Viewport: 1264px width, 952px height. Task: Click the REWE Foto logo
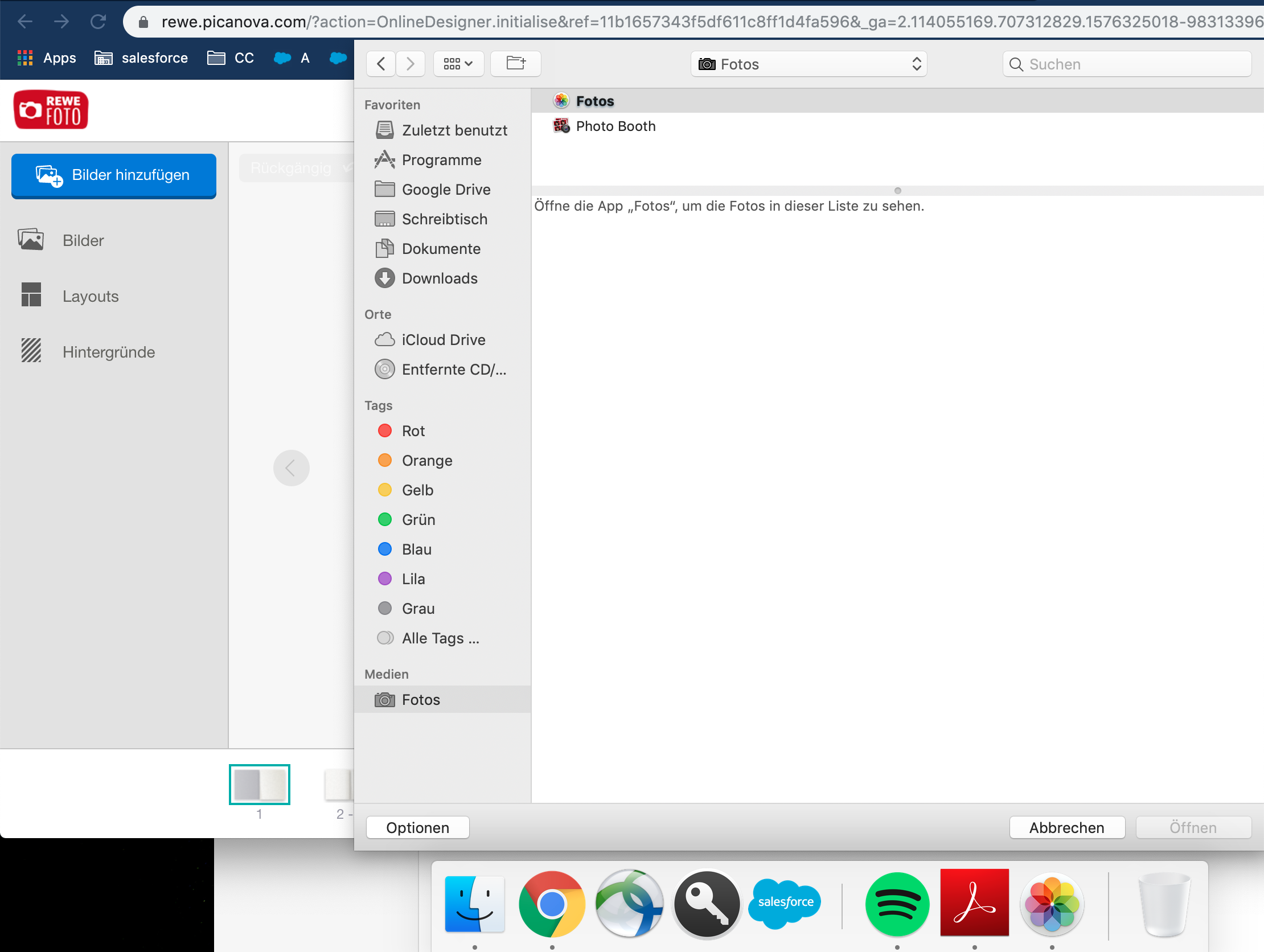click(51, 110)
